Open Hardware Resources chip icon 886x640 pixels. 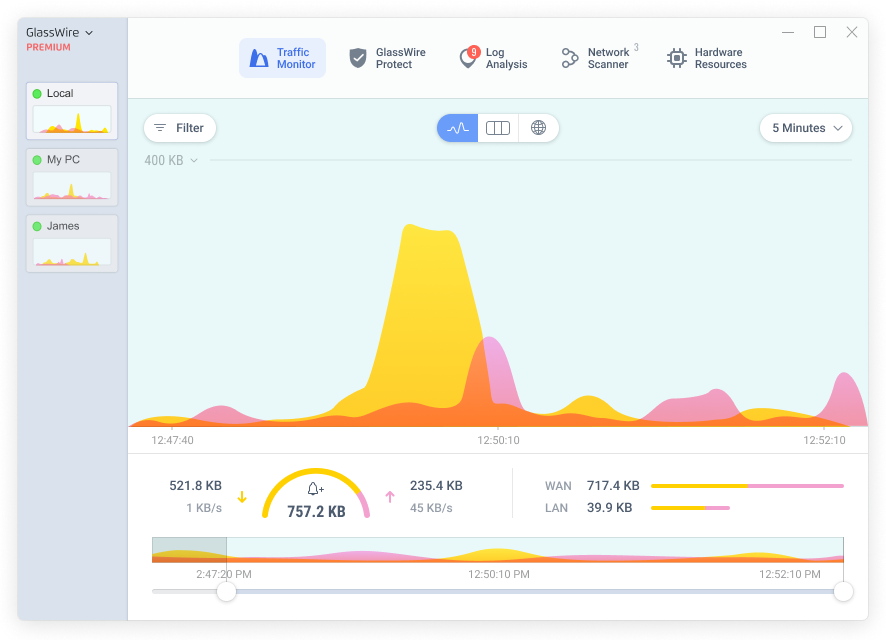[x=676, y=58]
